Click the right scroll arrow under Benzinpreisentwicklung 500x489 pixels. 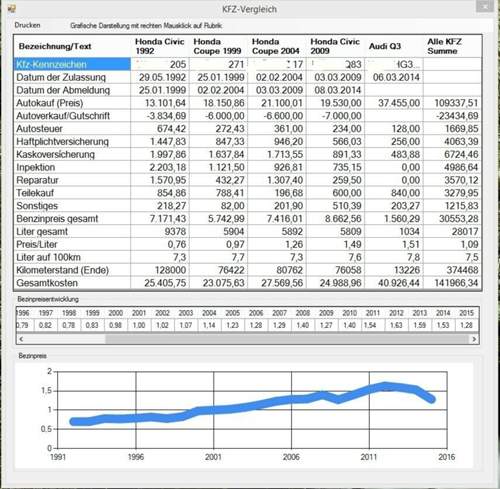tap(474, 339)
